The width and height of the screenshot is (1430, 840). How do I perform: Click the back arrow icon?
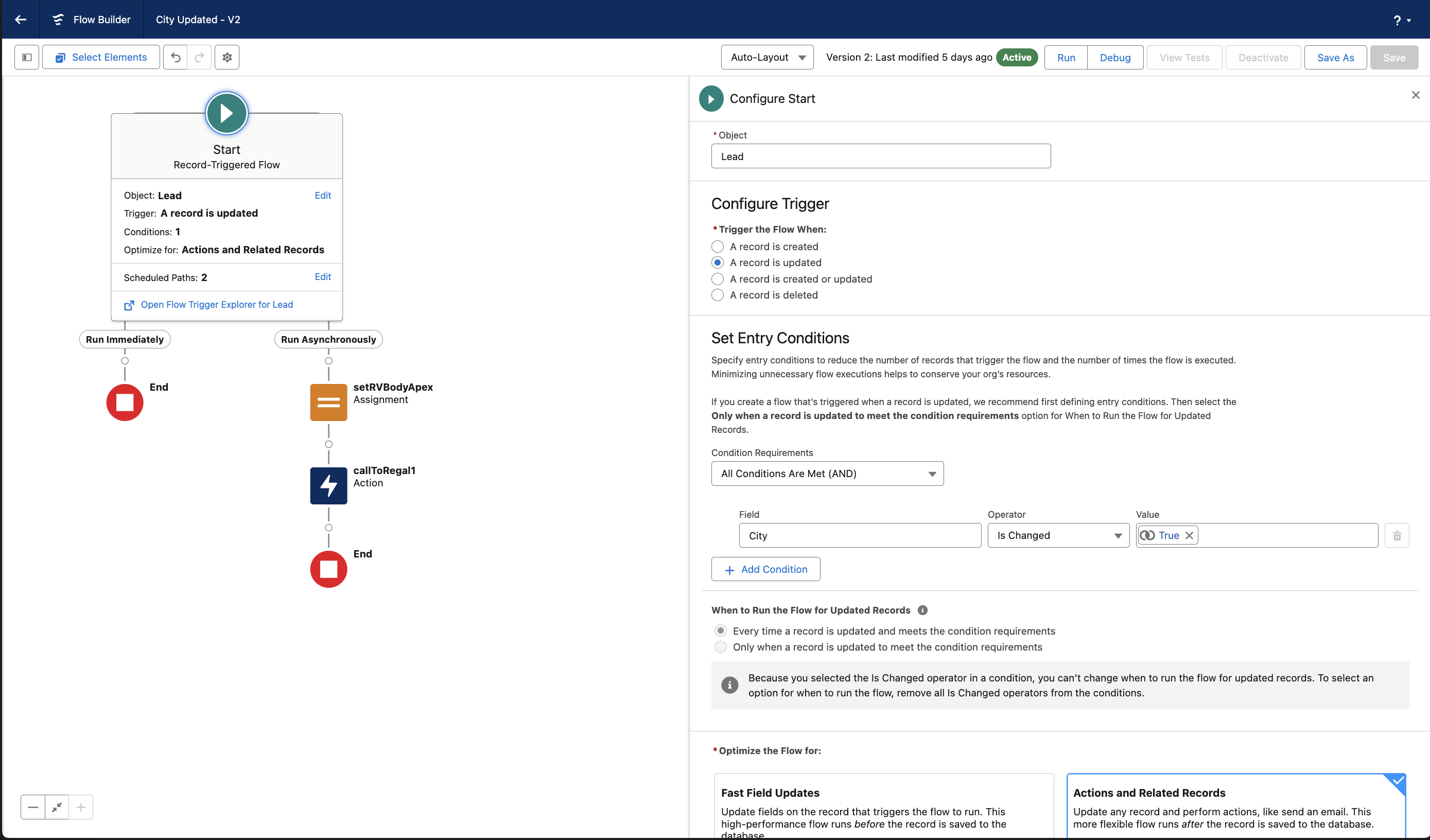(x=21, y=19)
